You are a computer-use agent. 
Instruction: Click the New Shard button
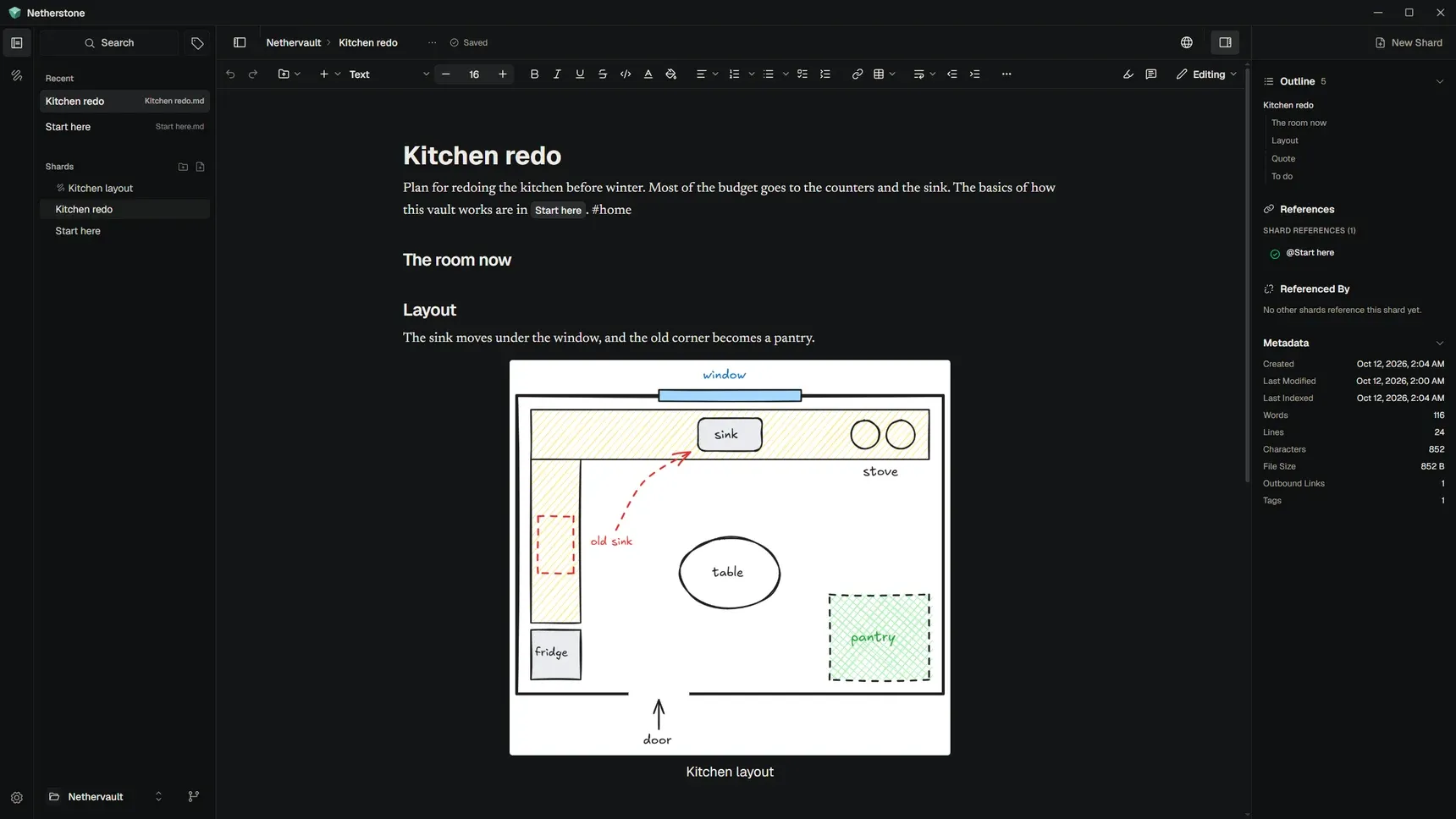[1409, 42]
